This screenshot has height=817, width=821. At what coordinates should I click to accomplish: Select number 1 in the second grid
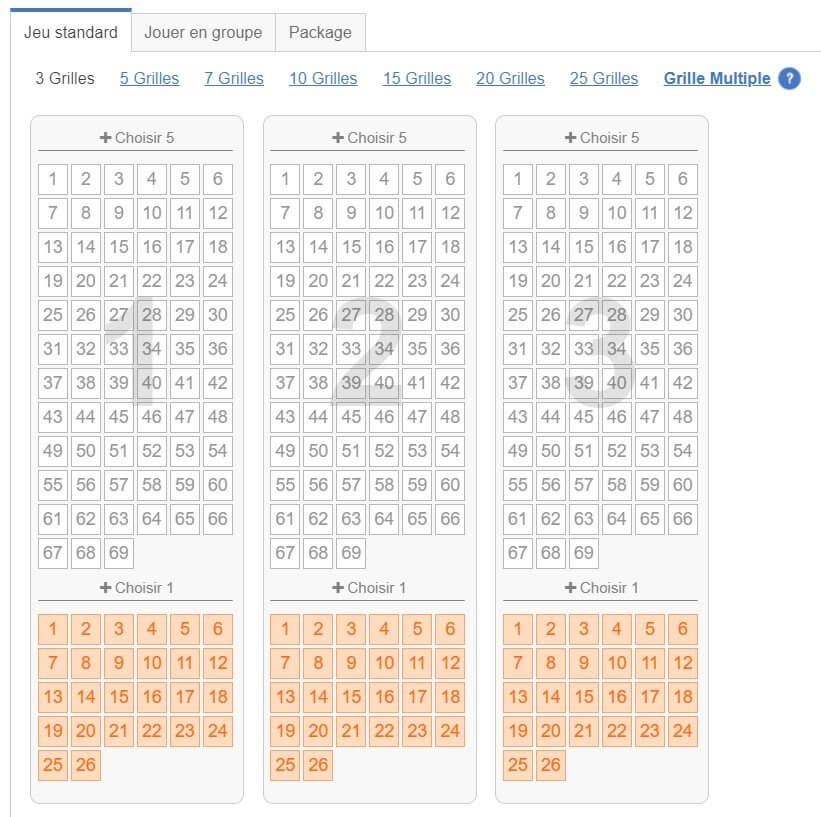[285, 179]
